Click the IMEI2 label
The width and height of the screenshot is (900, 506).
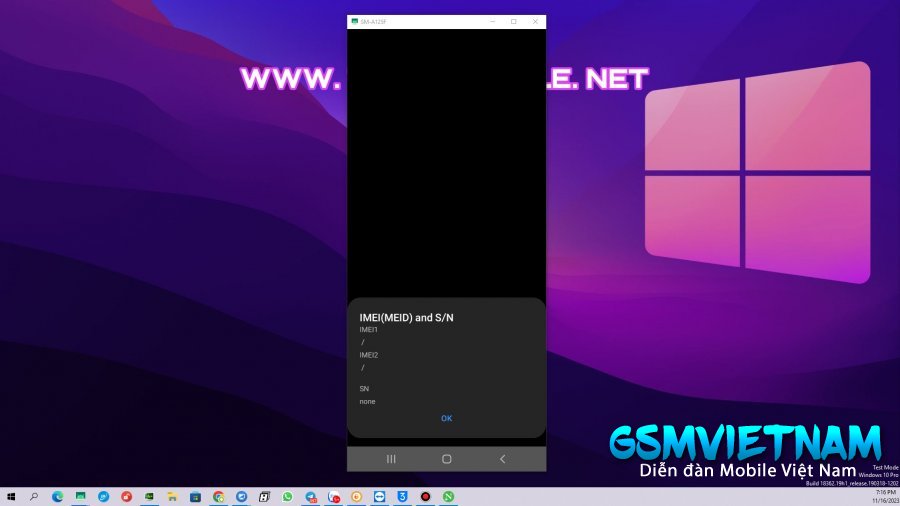pos(368,355)
